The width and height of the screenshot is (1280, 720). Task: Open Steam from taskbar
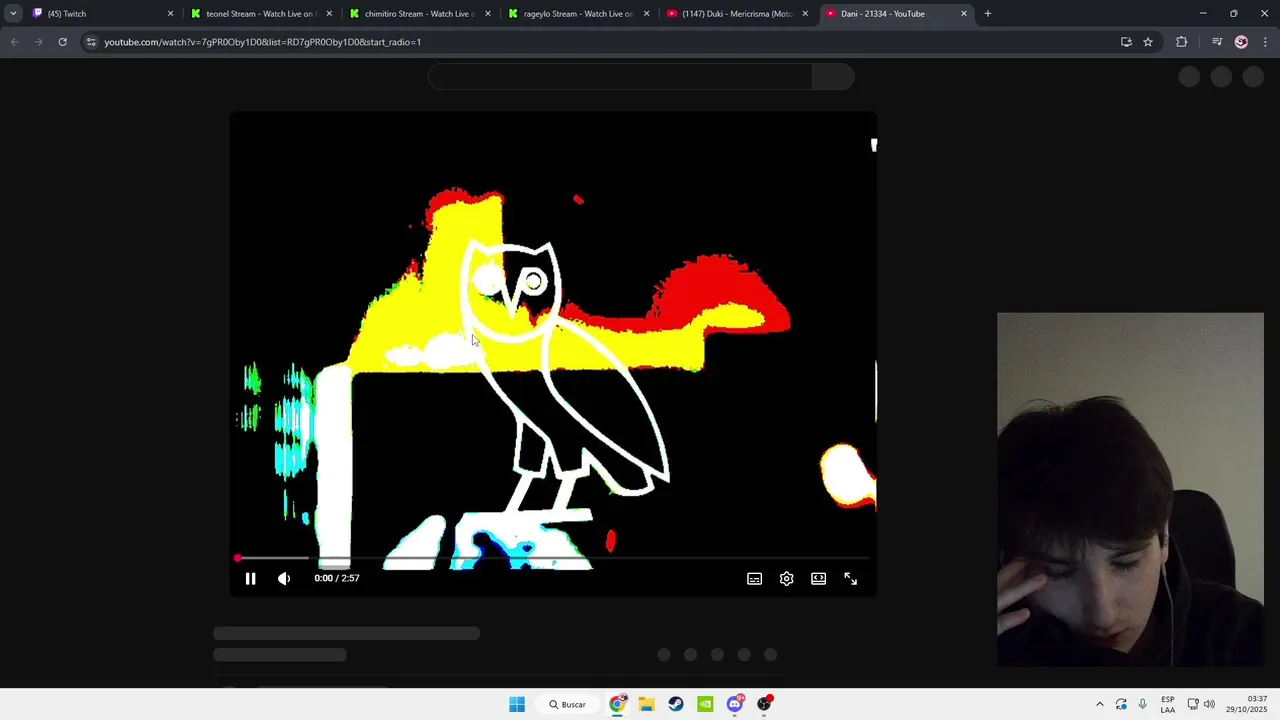(676, 704)
